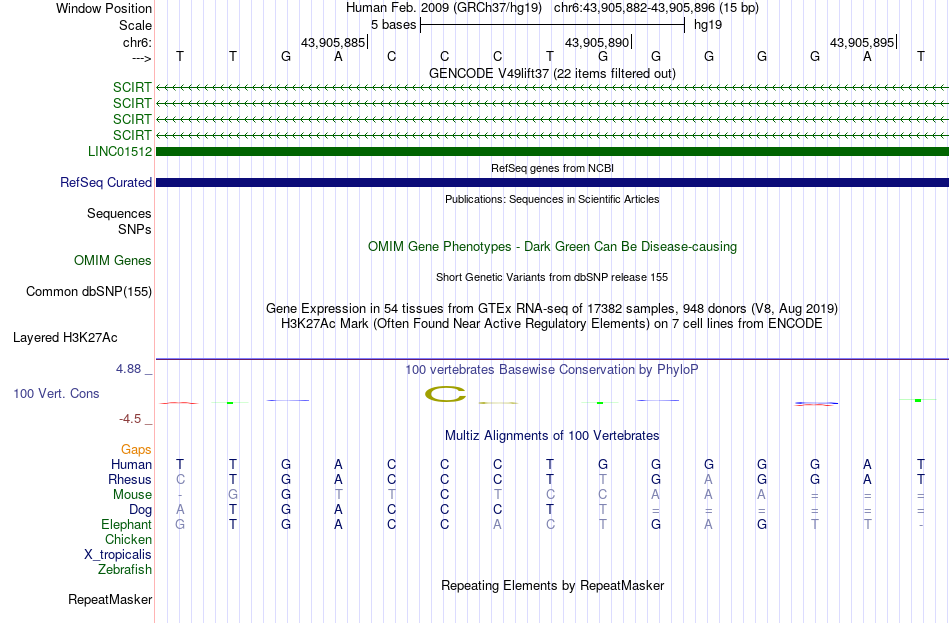The width and height of the screenshot is (950, 623).
Task: Open 100 vertebrates Basewise Conservation by PhyloP title
Action: (x=552, y=370)
